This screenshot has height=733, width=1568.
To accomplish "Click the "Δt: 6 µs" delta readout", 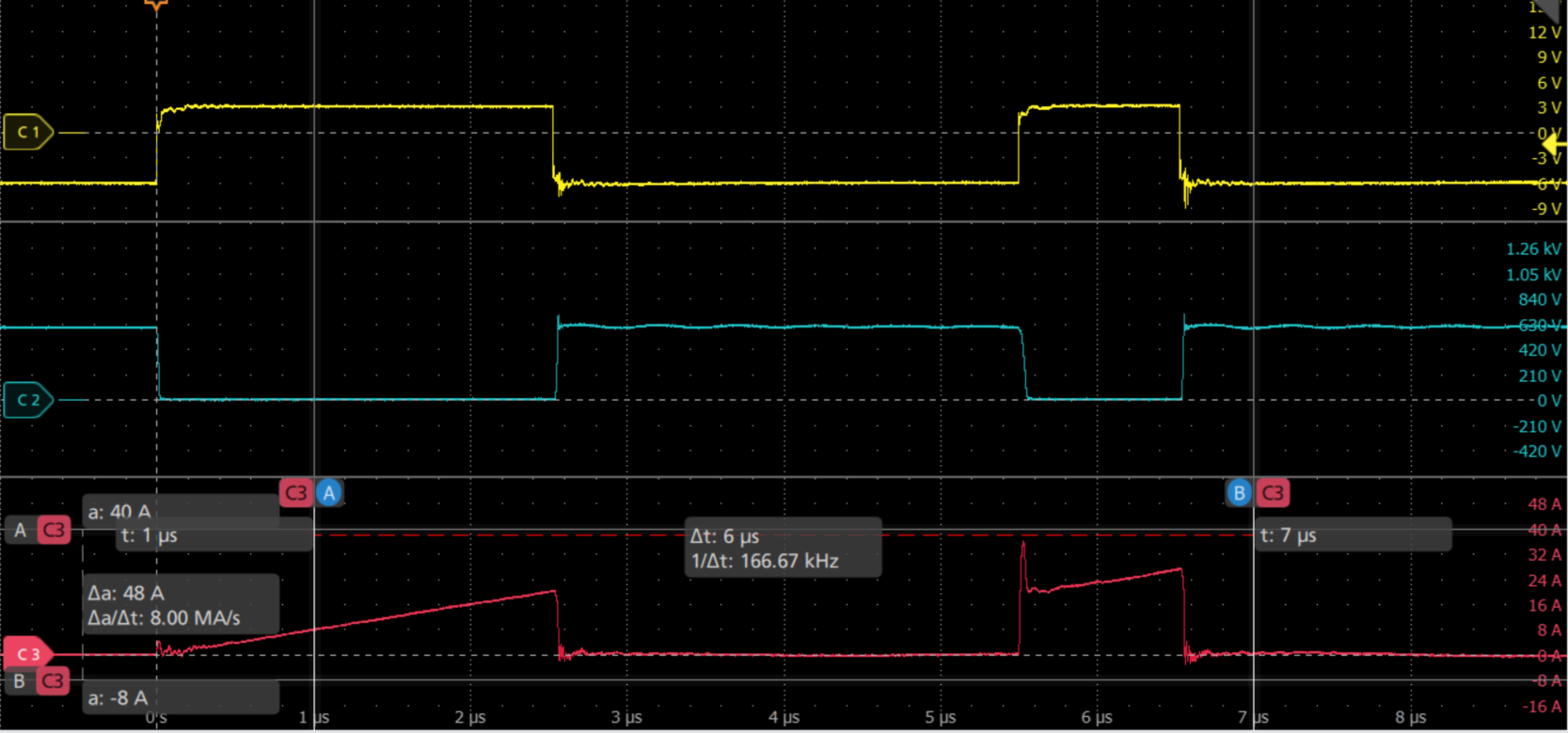I will (724, 536).
